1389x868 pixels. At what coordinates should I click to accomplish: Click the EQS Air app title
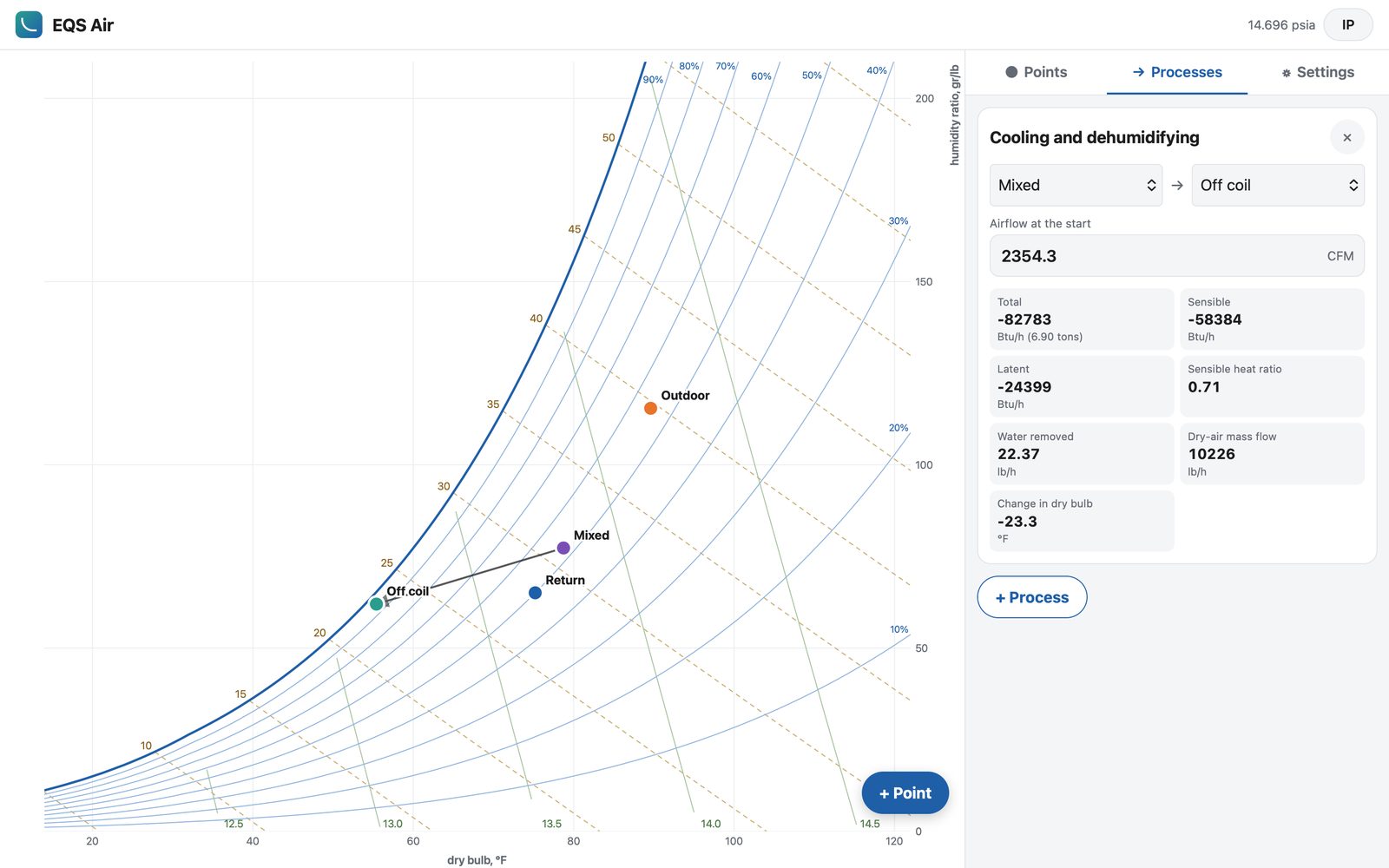point(83,25)
